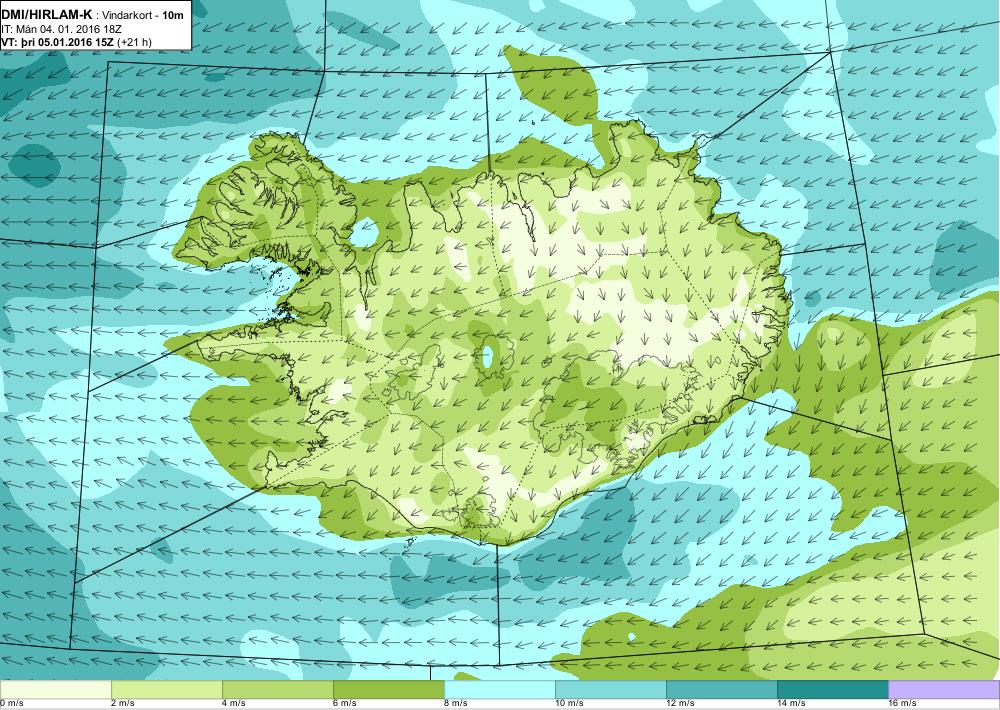The height and width of the screenshot is (710, 1000).
Task: Click the '16 m/s' legend label
Action: pos(902,704)
